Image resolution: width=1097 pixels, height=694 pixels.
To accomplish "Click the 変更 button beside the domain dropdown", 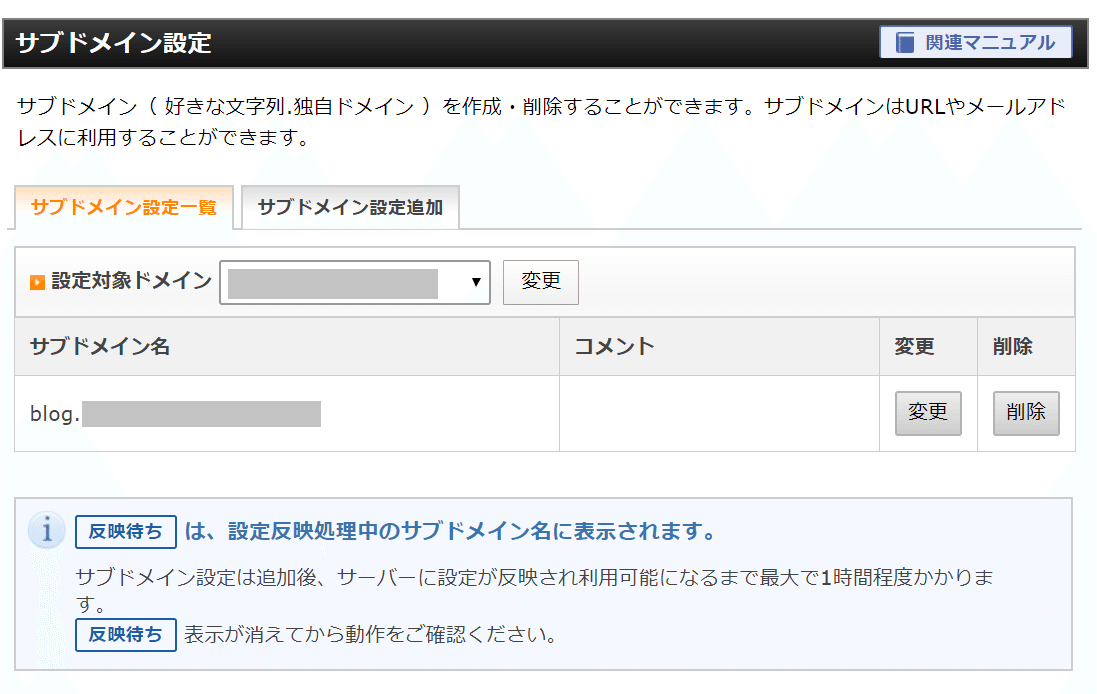I will tap(541, 282).
